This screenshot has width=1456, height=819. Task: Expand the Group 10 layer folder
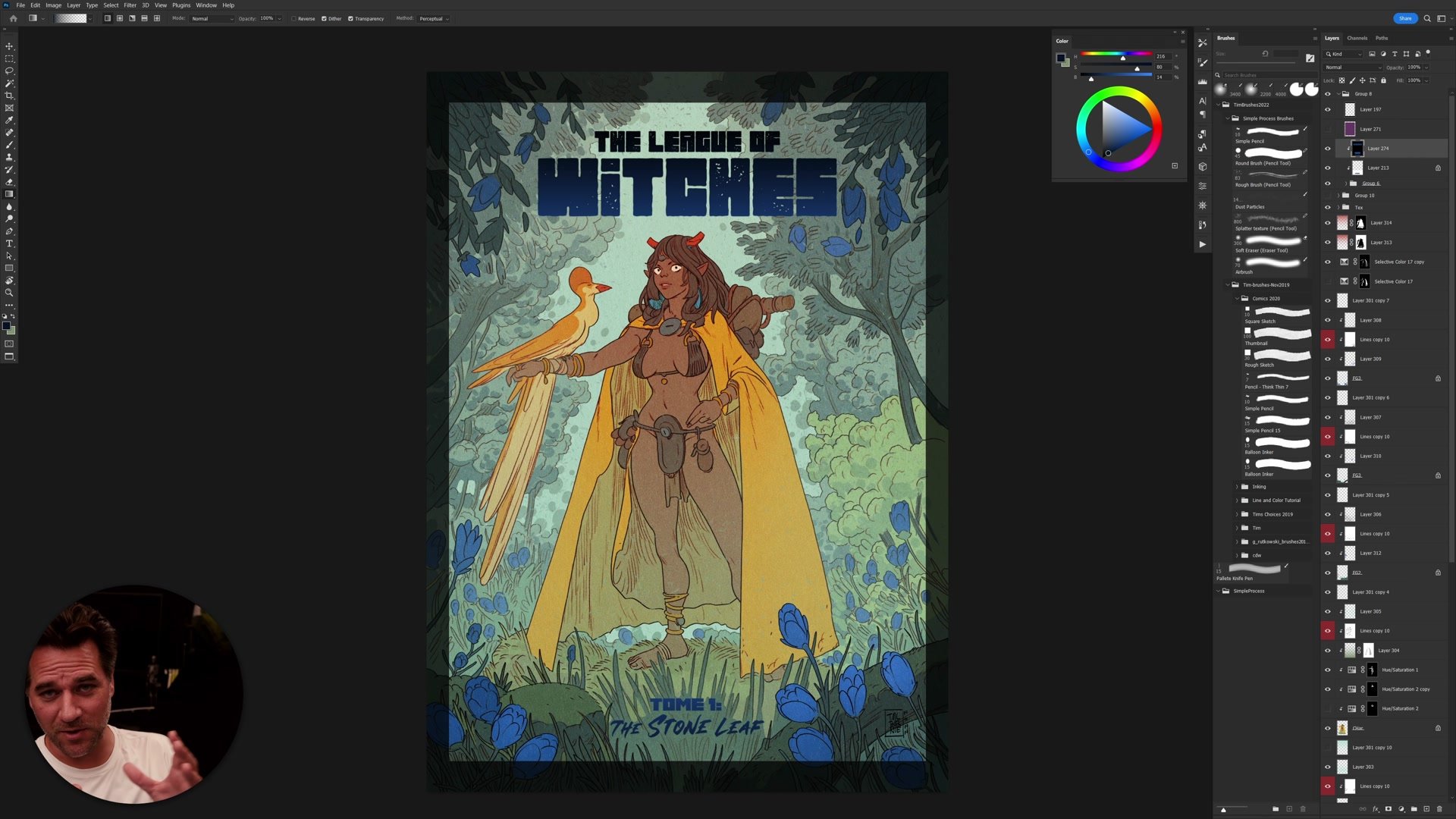pyautogui.click(x=1338, y=195)
